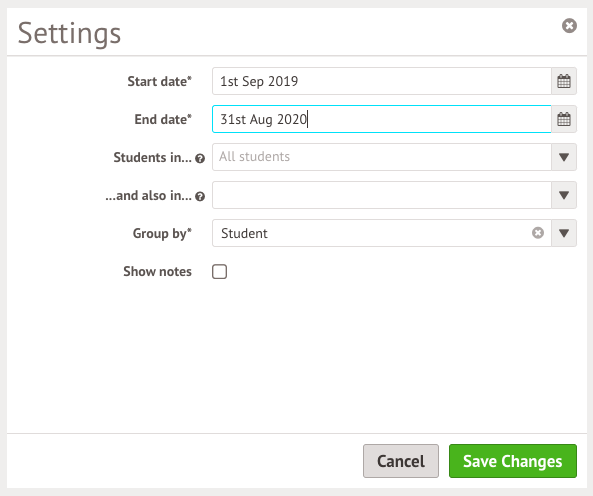Open the Start date calendar picker

tap(564, 81)
